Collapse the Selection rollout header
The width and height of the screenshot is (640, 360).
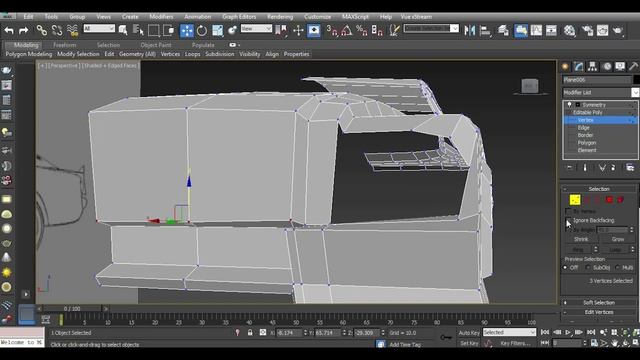(x=598, y=189)
